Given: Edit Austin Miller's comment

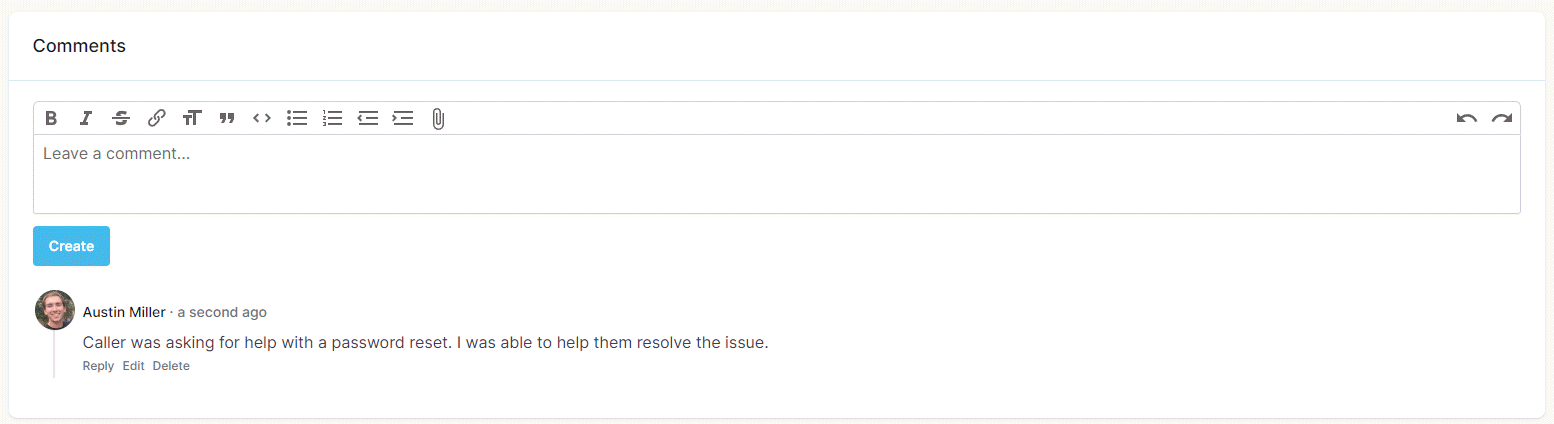Looking at the screenshot, I should click(x=133, y=366).
